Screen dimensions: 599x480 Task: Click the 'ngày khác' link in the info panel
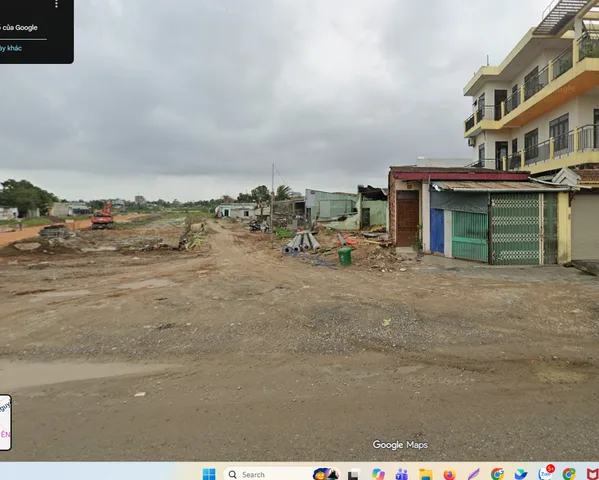11,48
